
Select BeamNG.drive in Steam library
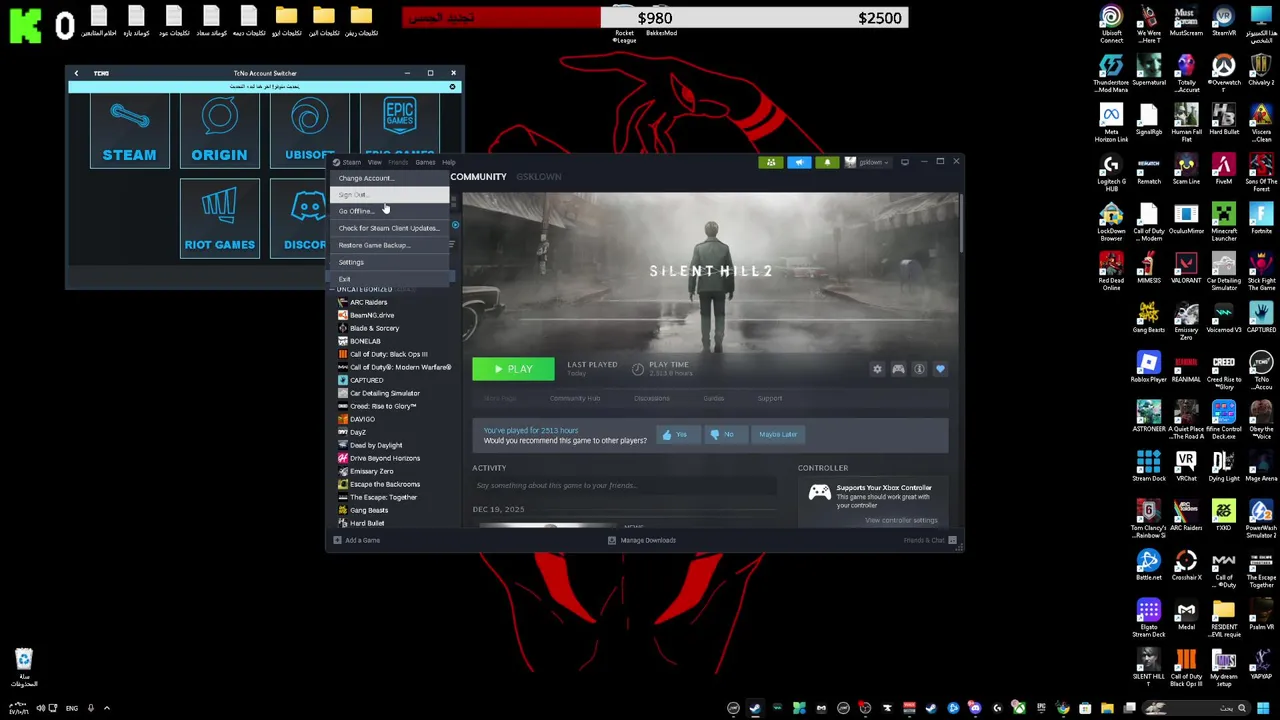(x=372, y=315)
